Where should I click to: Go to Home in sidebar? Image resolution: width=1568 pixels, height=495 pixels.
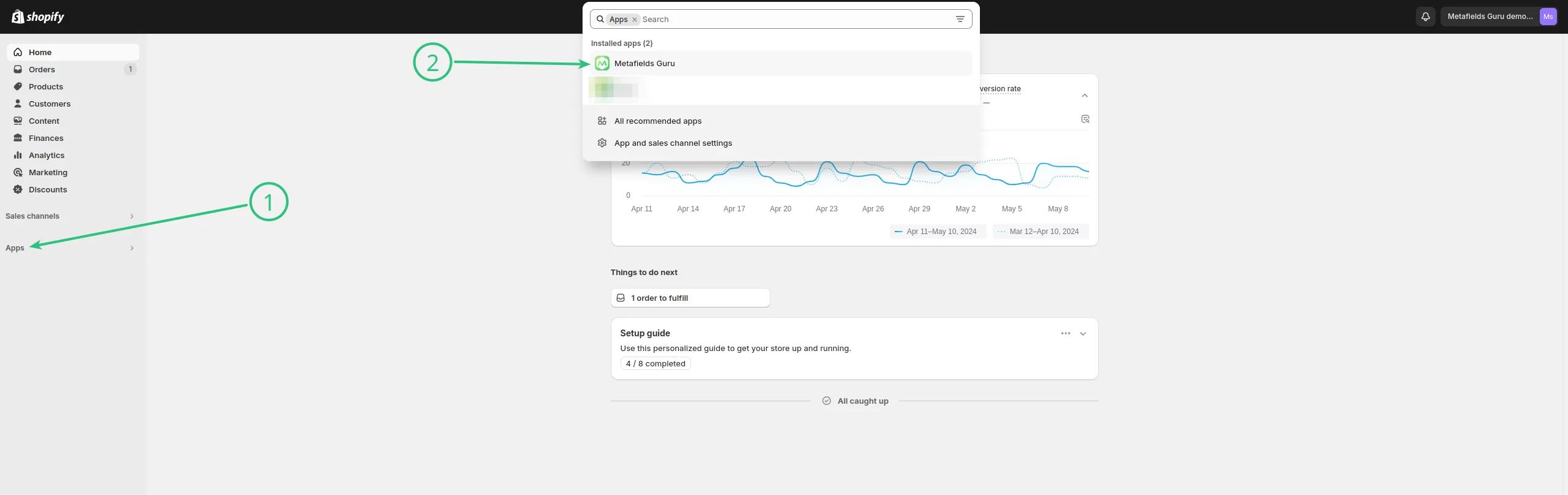73,52
